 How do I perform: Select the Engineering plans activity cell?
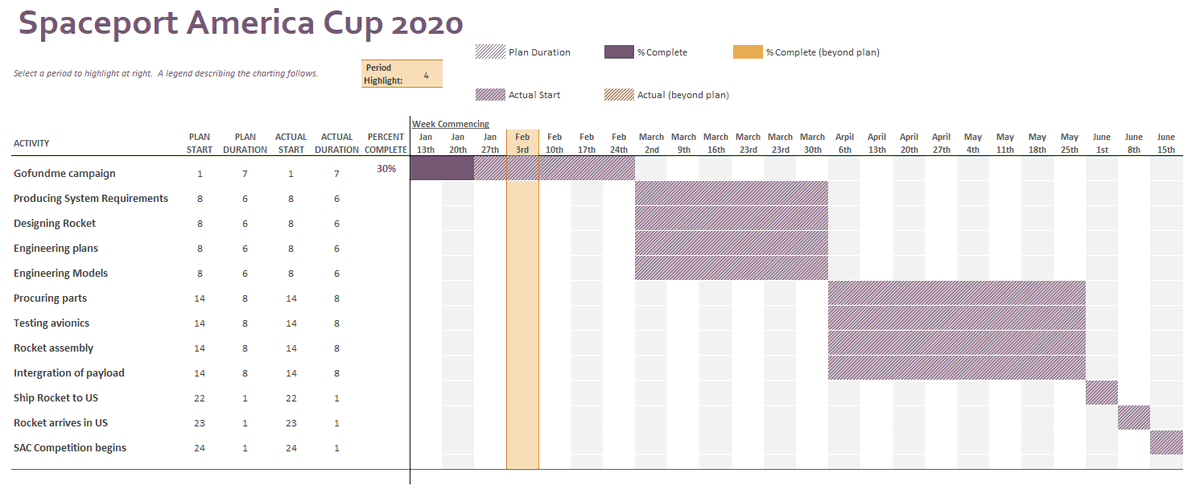[56, 248]
